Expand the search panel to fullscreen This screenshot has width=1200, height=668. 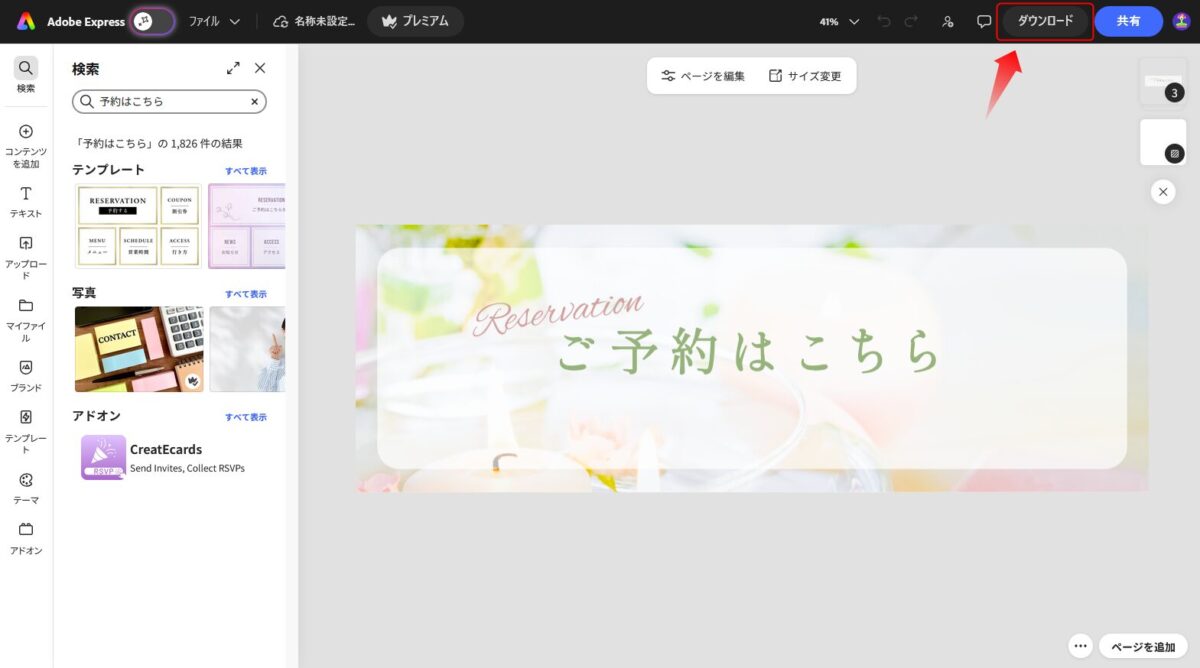[x=233, y=68]
